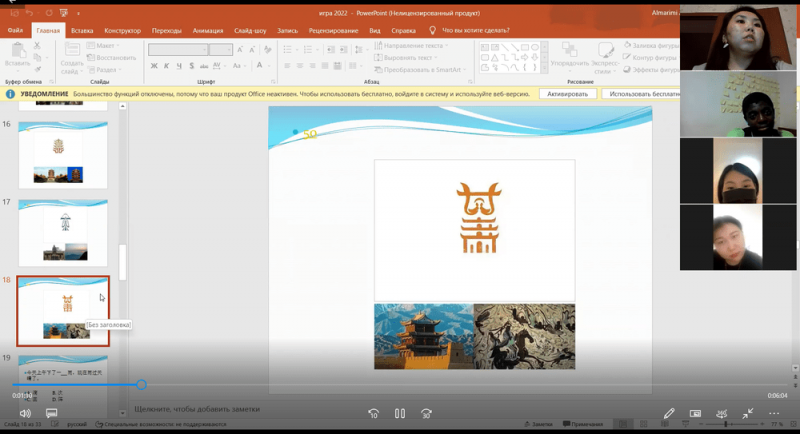This screenshot has height=434, width=800.
Task: Open Экспресс-стили quick styles
Action: [606, 59]
